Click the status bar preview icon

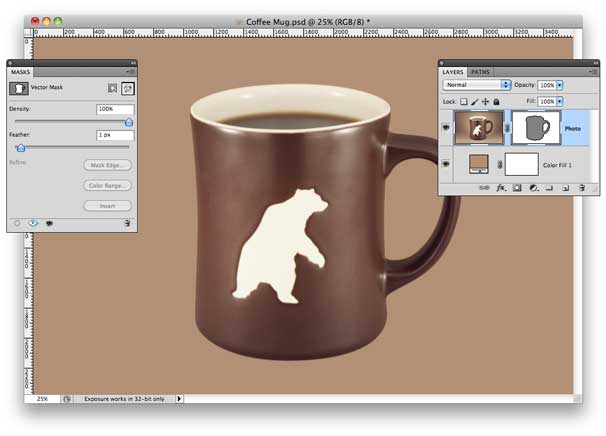tap(66, 399)
